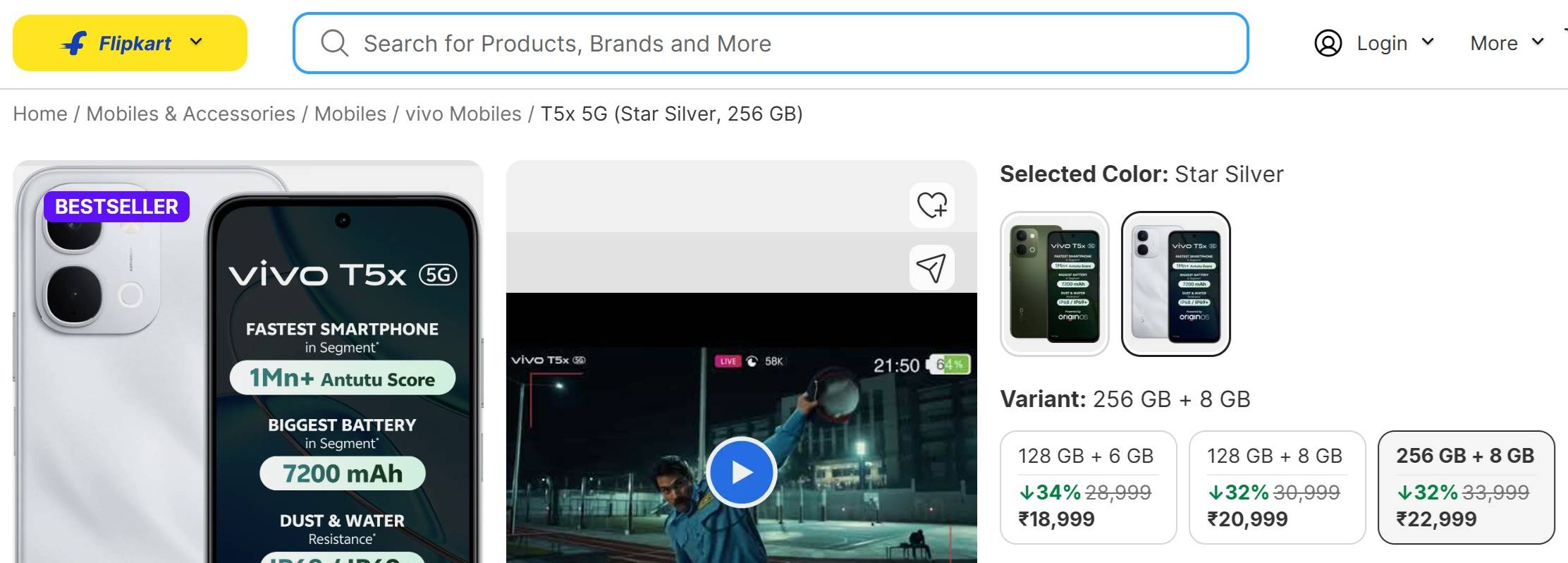
Task: Play the vivo T5x product video
Action: click(741, 472)
